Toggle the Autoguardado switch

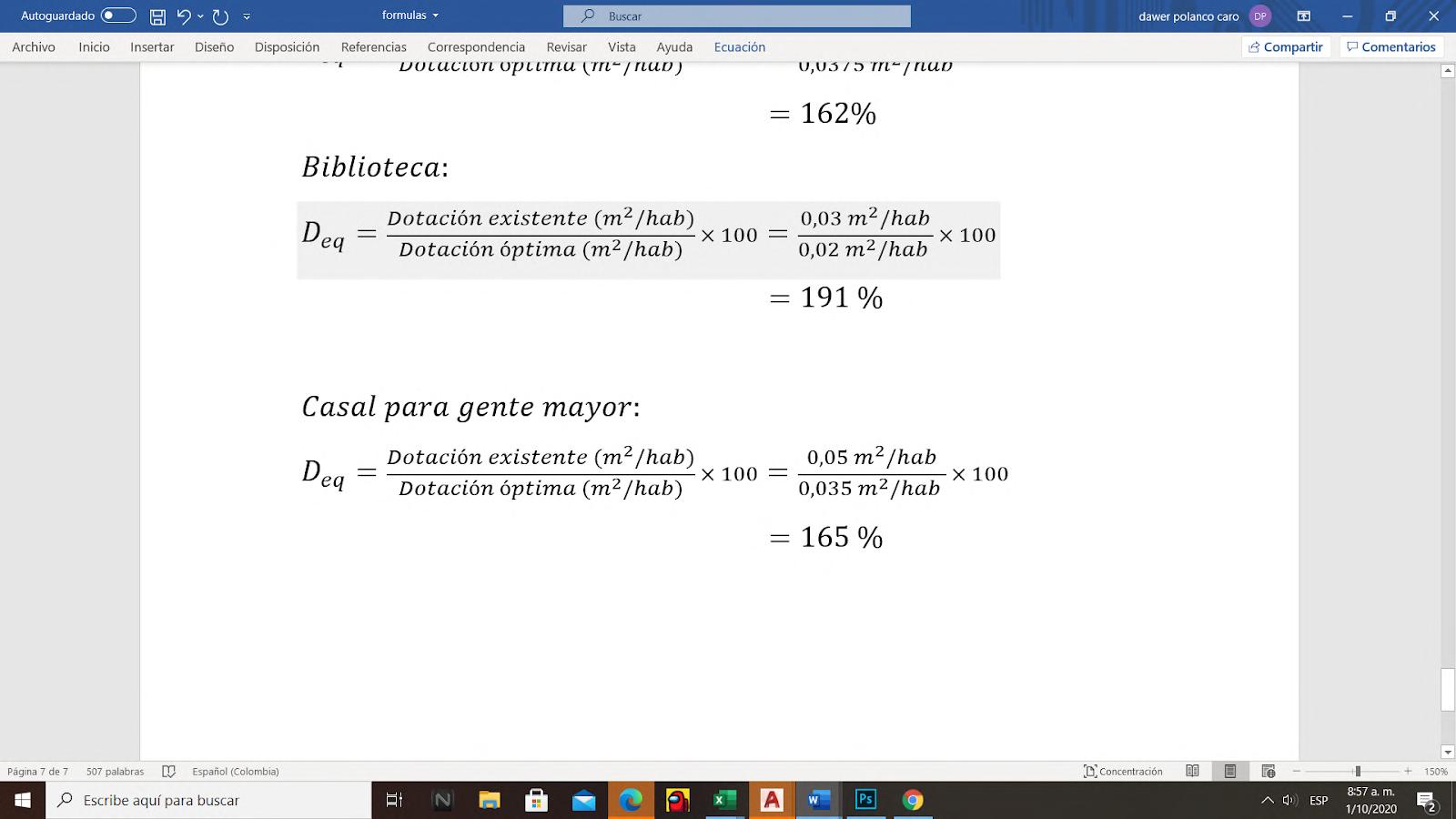118,15
